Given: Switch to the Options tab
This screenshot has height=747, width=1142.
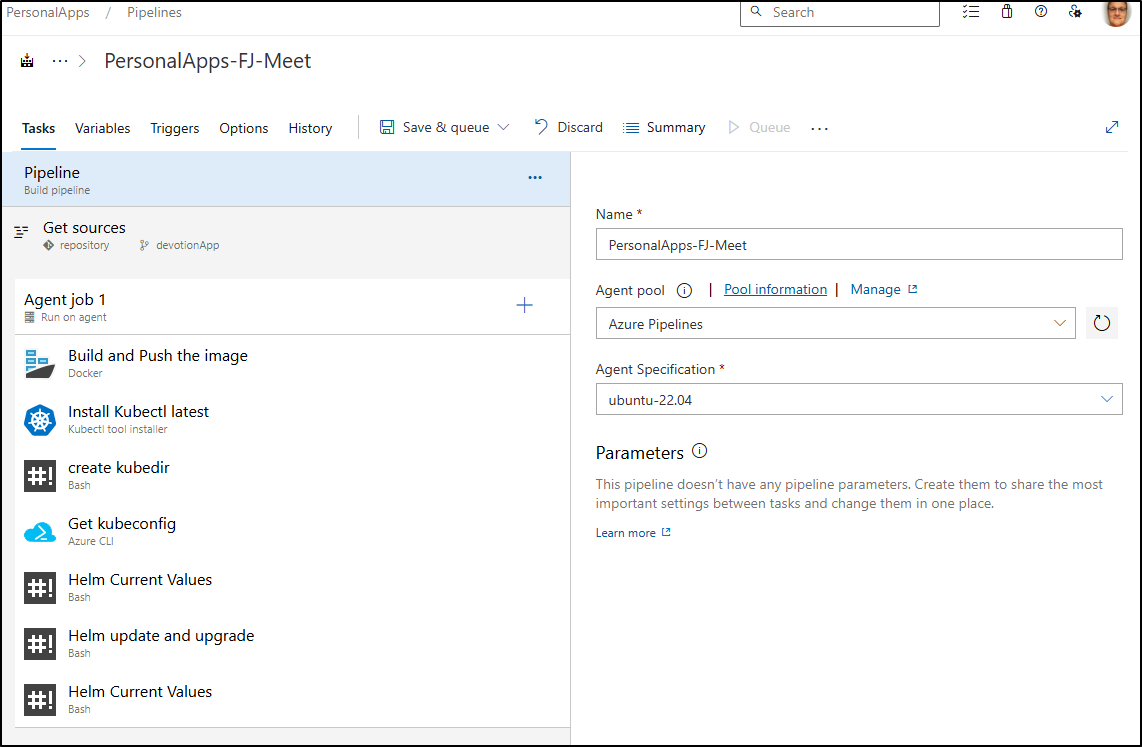Looking at the screenshot, I should (x=244, y=128).
